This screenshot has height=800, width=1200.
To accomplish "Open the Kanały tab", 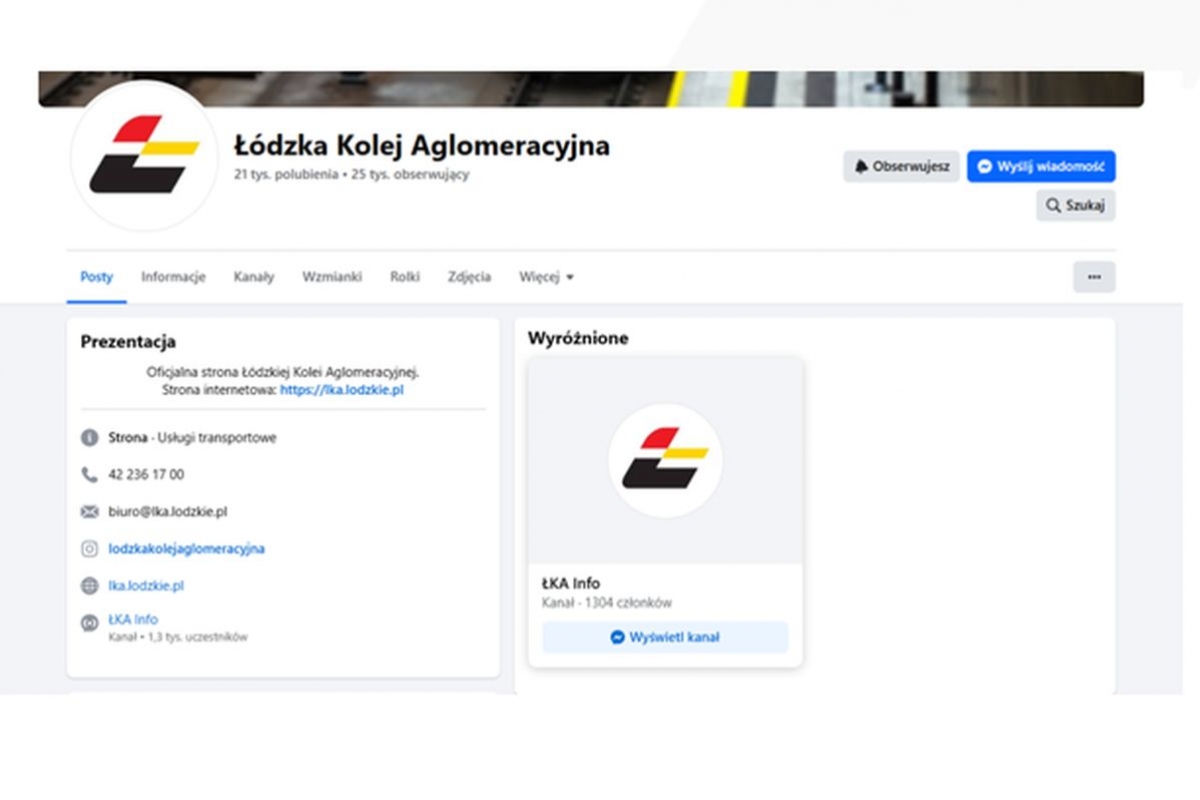I will (254, 277).
